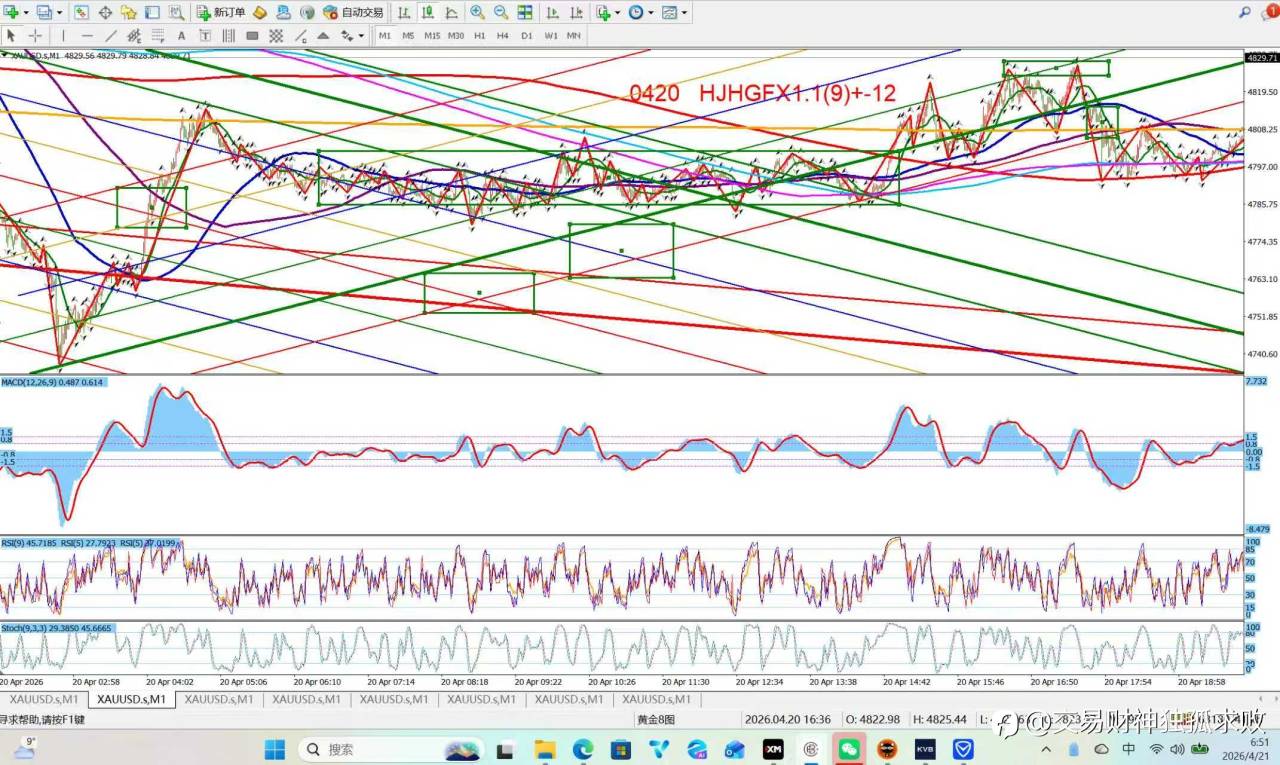
Task: Open the periodicity clock dropdown
Action: click(650, 13)
